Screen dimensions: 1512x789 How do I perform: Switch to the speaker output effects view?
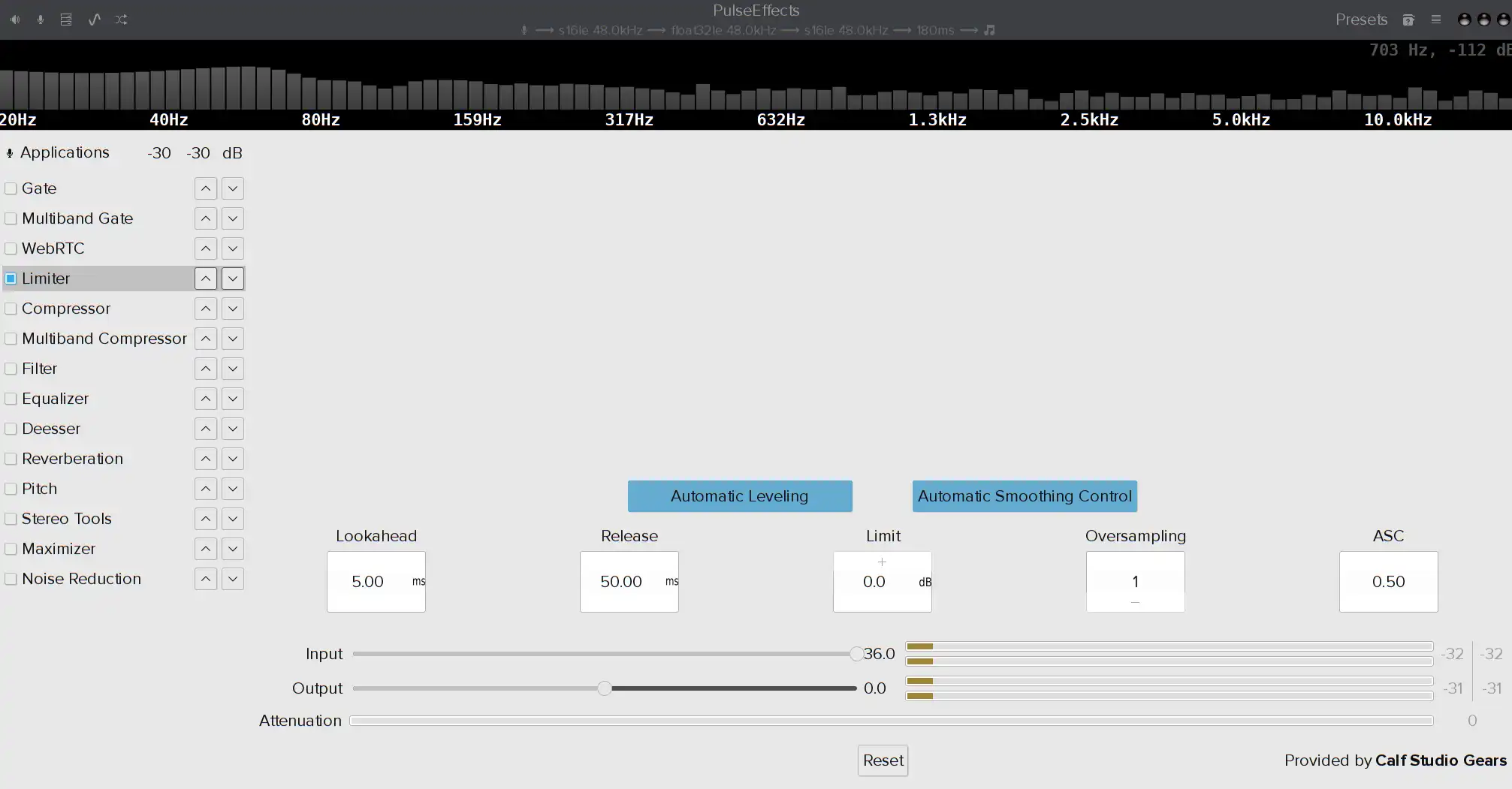tap(15, 20)
